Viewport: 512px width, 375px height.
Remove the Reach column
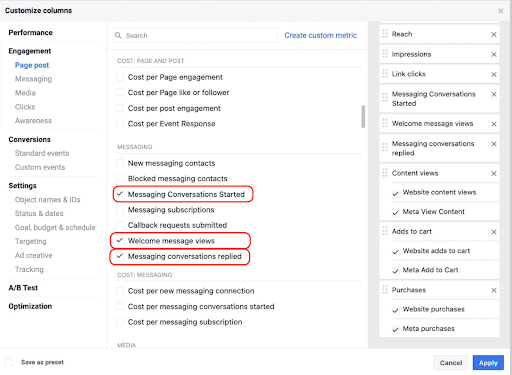pyautogui.click(x=494, y=34)
